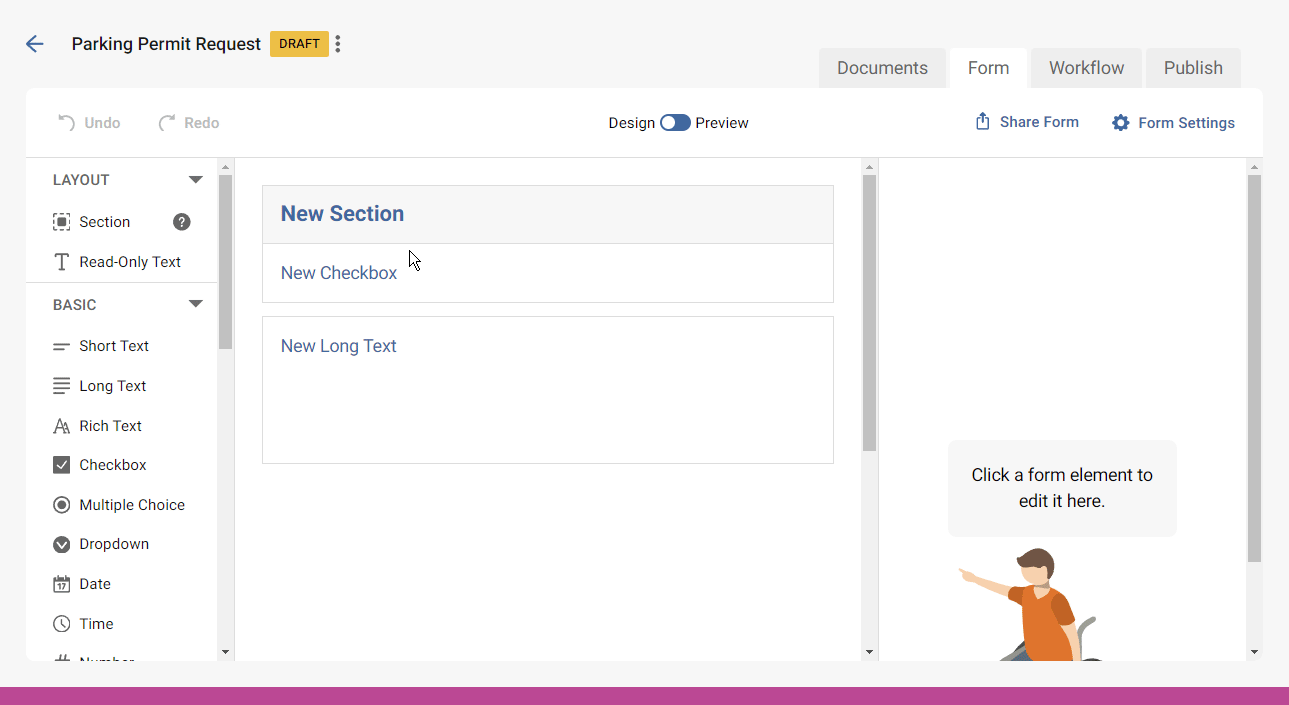
Task: Click the Section help question icon
Action: pyautogui.click(x=181, y=222)
